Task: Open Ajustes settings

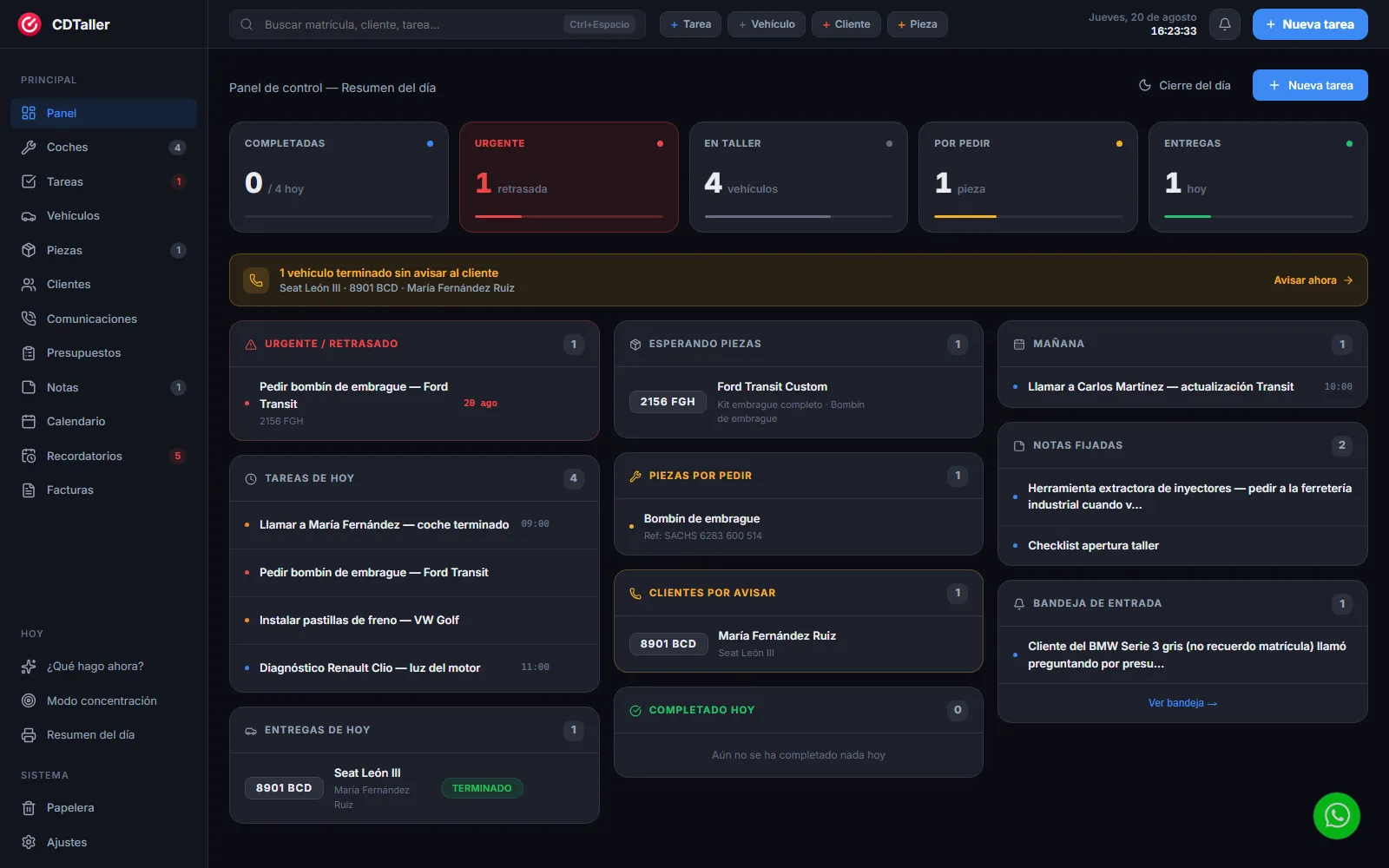Action: click(x=104, y=842)
